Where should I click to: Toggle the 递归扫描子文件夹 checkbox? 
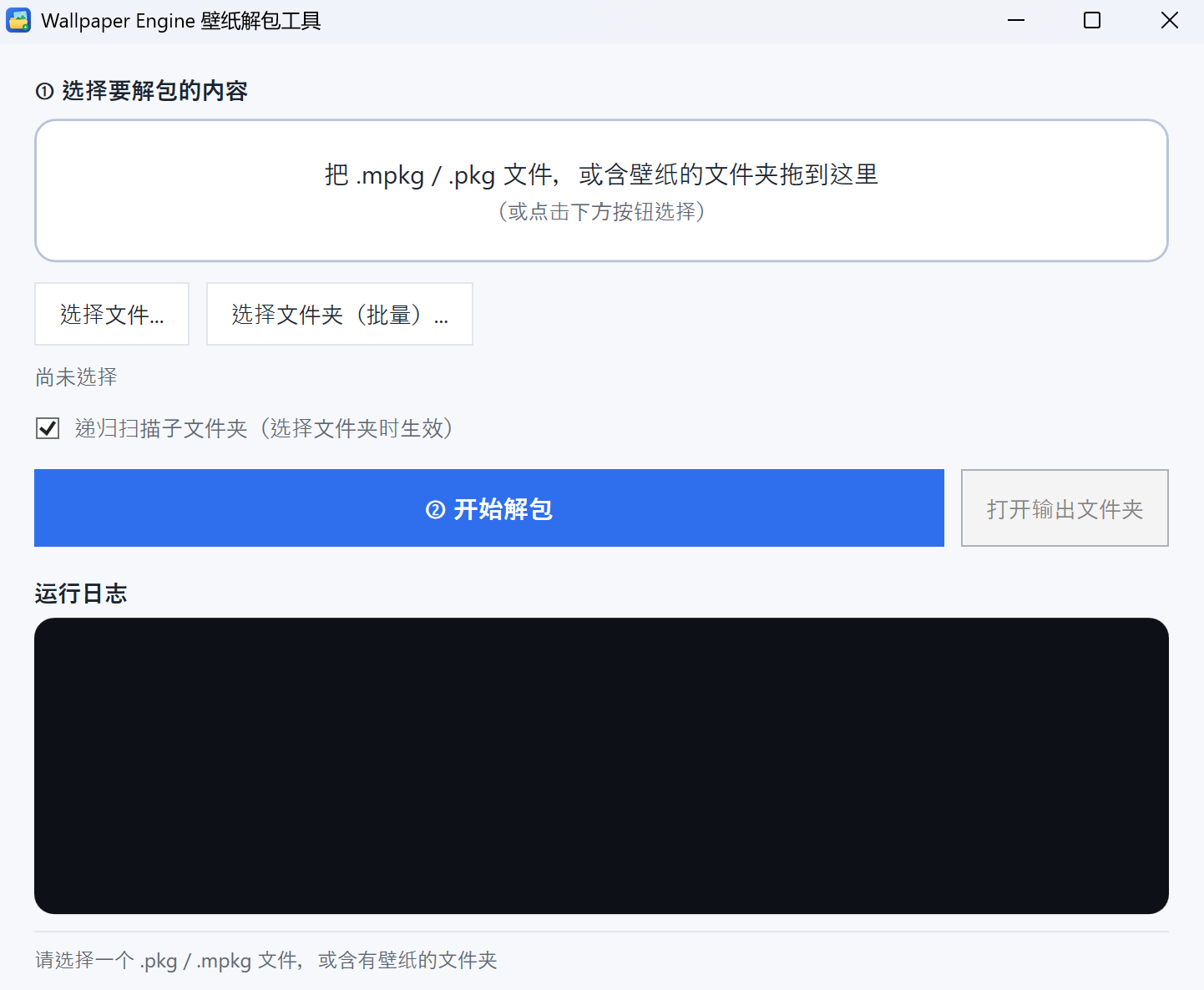click(x=48, y=428)
